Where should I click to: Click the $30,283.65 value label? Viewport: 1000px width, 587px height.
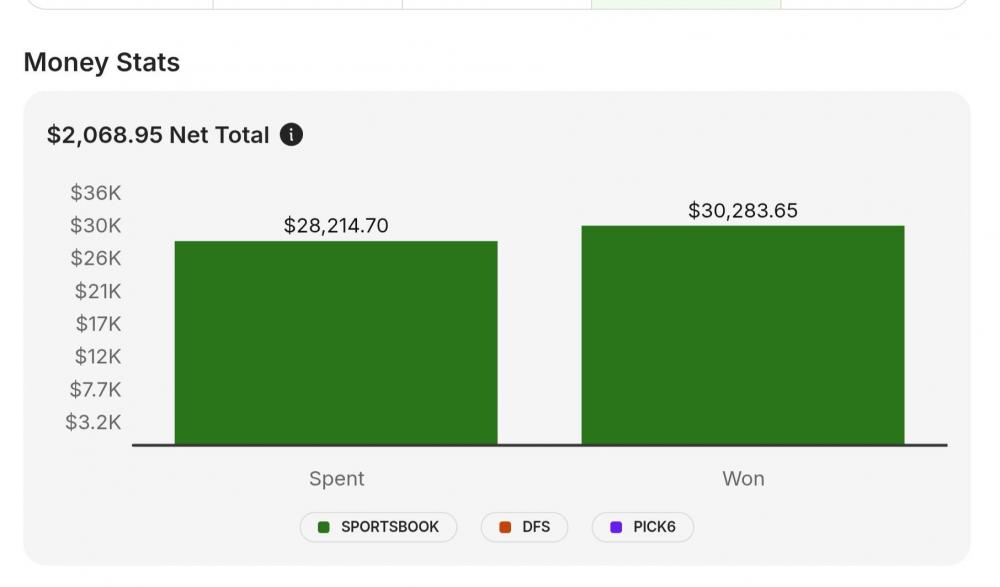tap(743, 211)
